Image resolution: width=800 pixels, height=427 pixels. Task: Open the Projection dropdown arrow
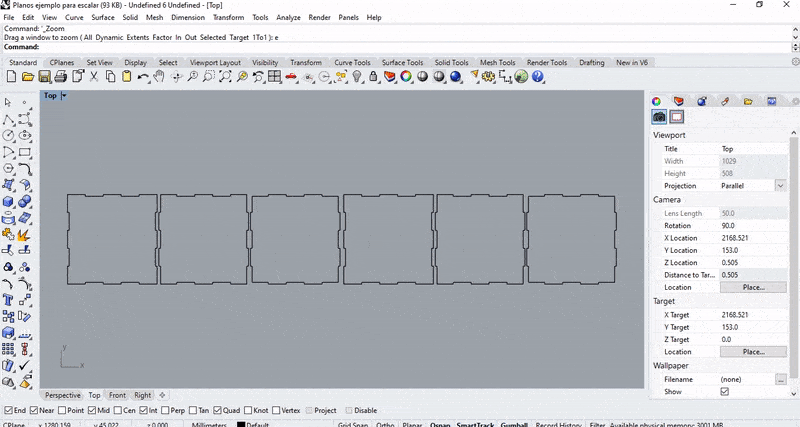780,186
